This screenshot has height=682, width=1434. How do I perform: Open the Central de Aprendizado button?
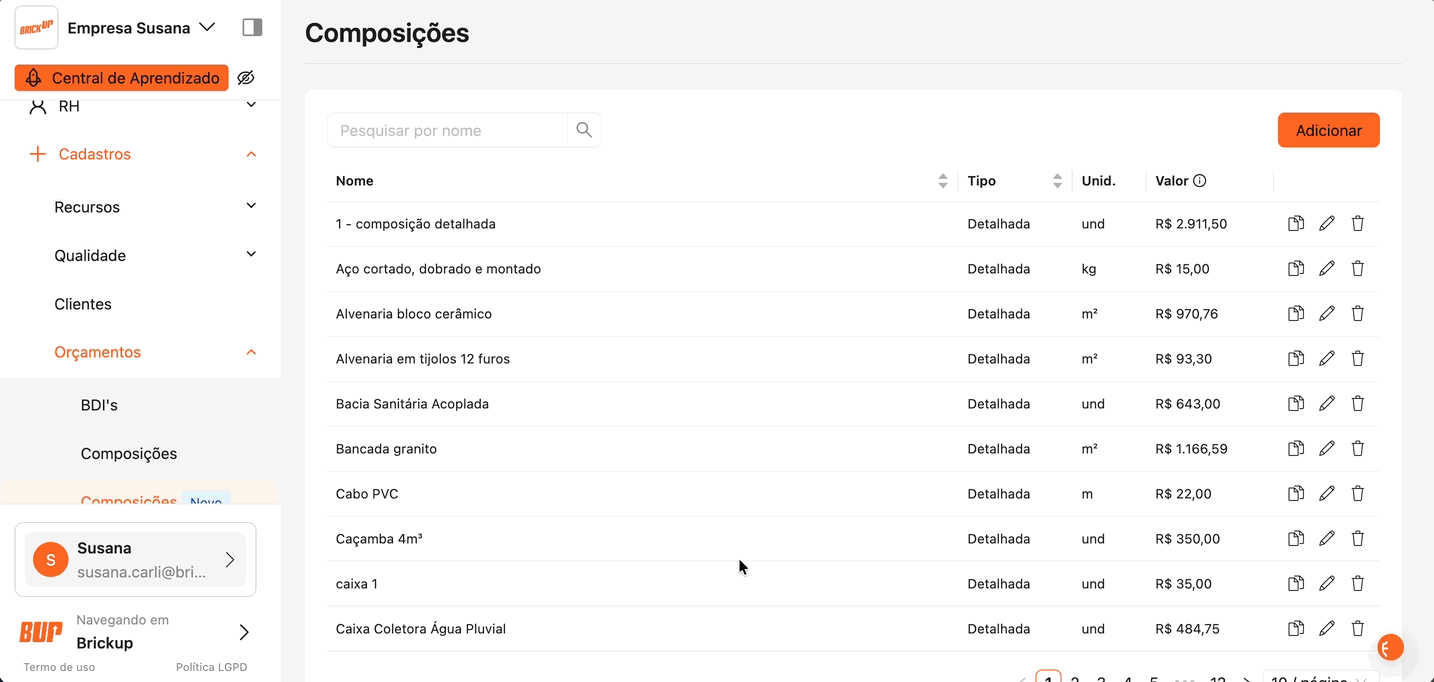pos(122,78)
